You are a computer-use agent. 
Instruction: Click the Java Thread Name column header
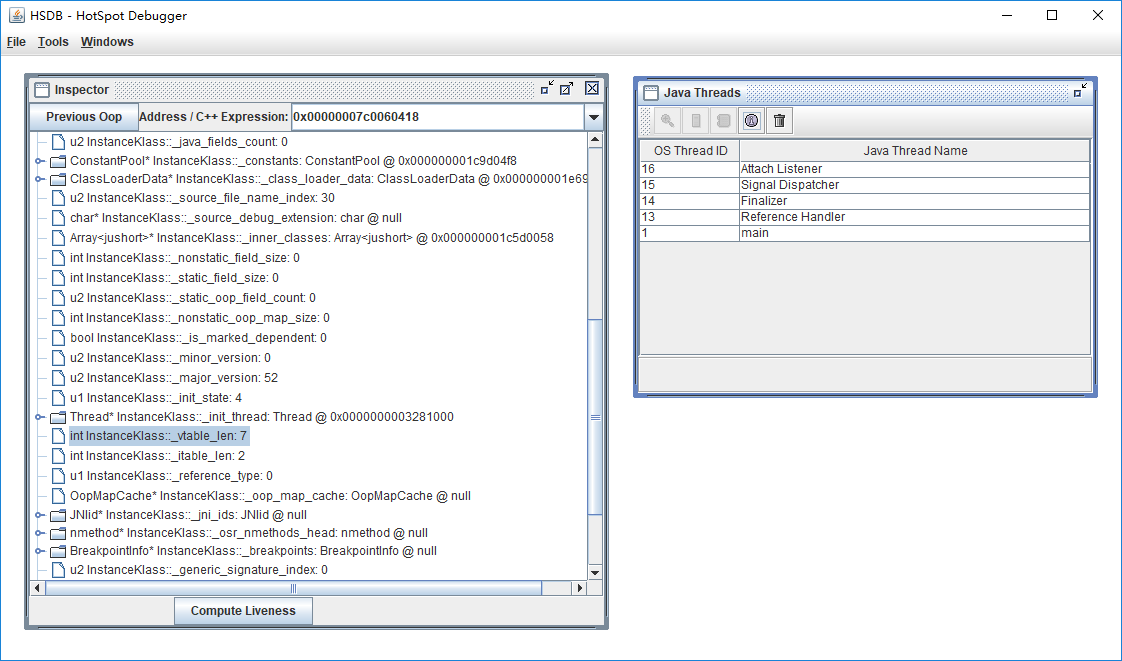point(915,151)
